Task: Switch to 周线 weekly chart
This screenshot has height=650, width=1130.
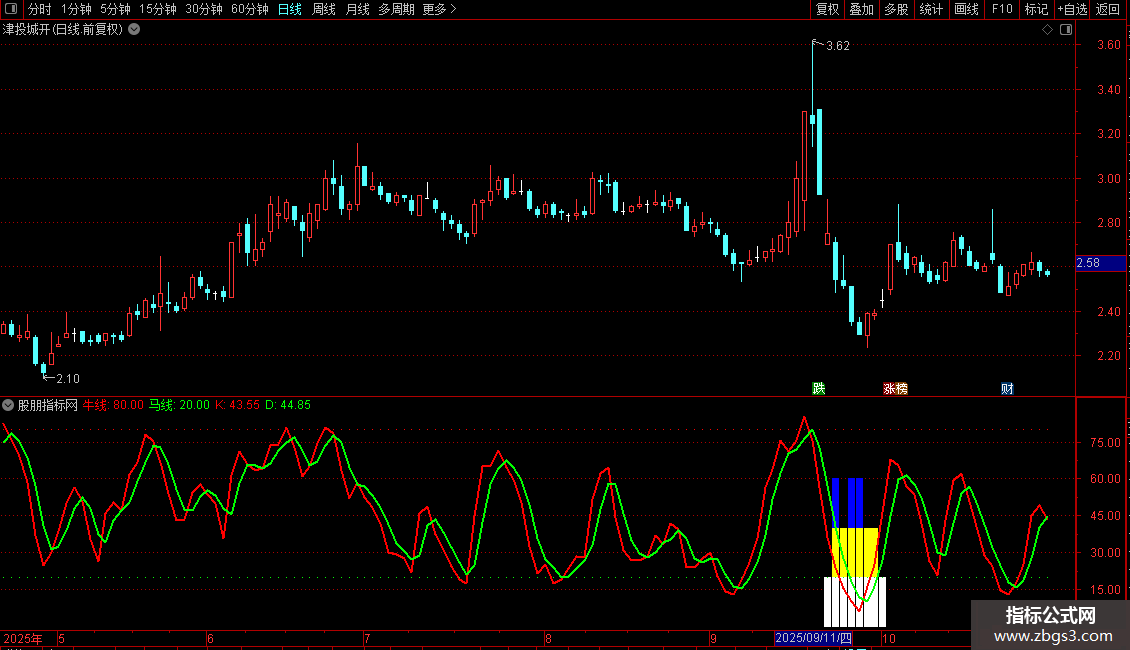Action: [x=324, y=9]
